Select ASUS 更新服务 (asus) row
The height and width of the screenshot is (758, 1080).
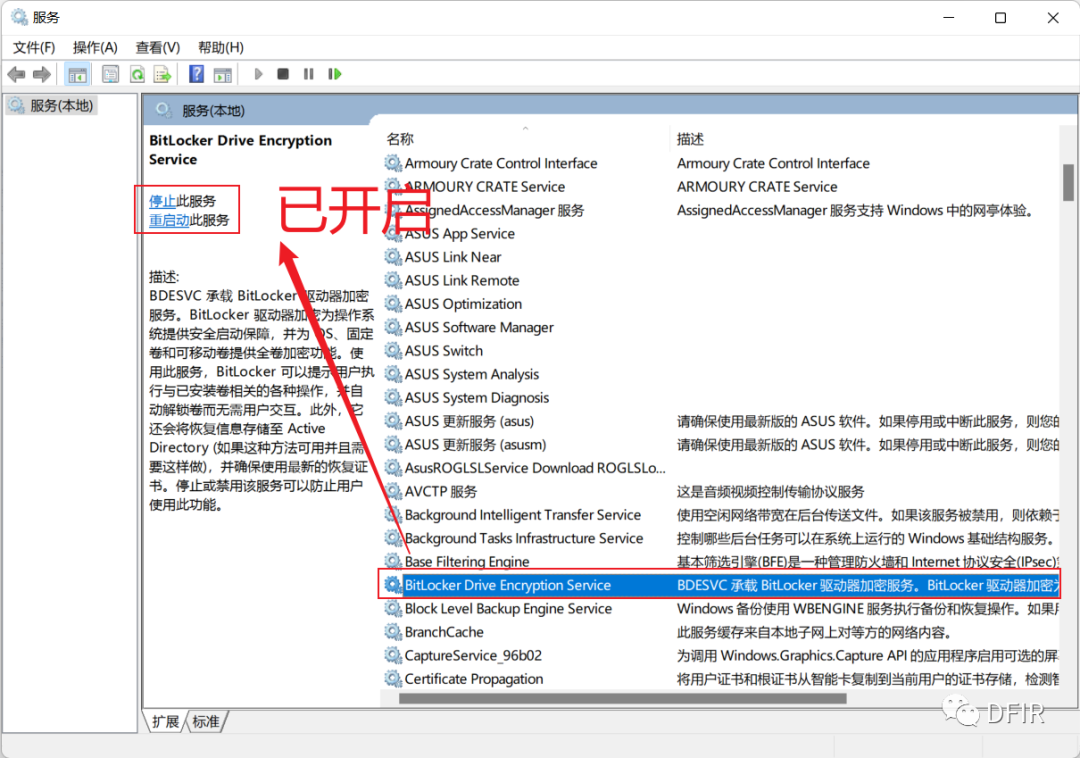point(721,421)
